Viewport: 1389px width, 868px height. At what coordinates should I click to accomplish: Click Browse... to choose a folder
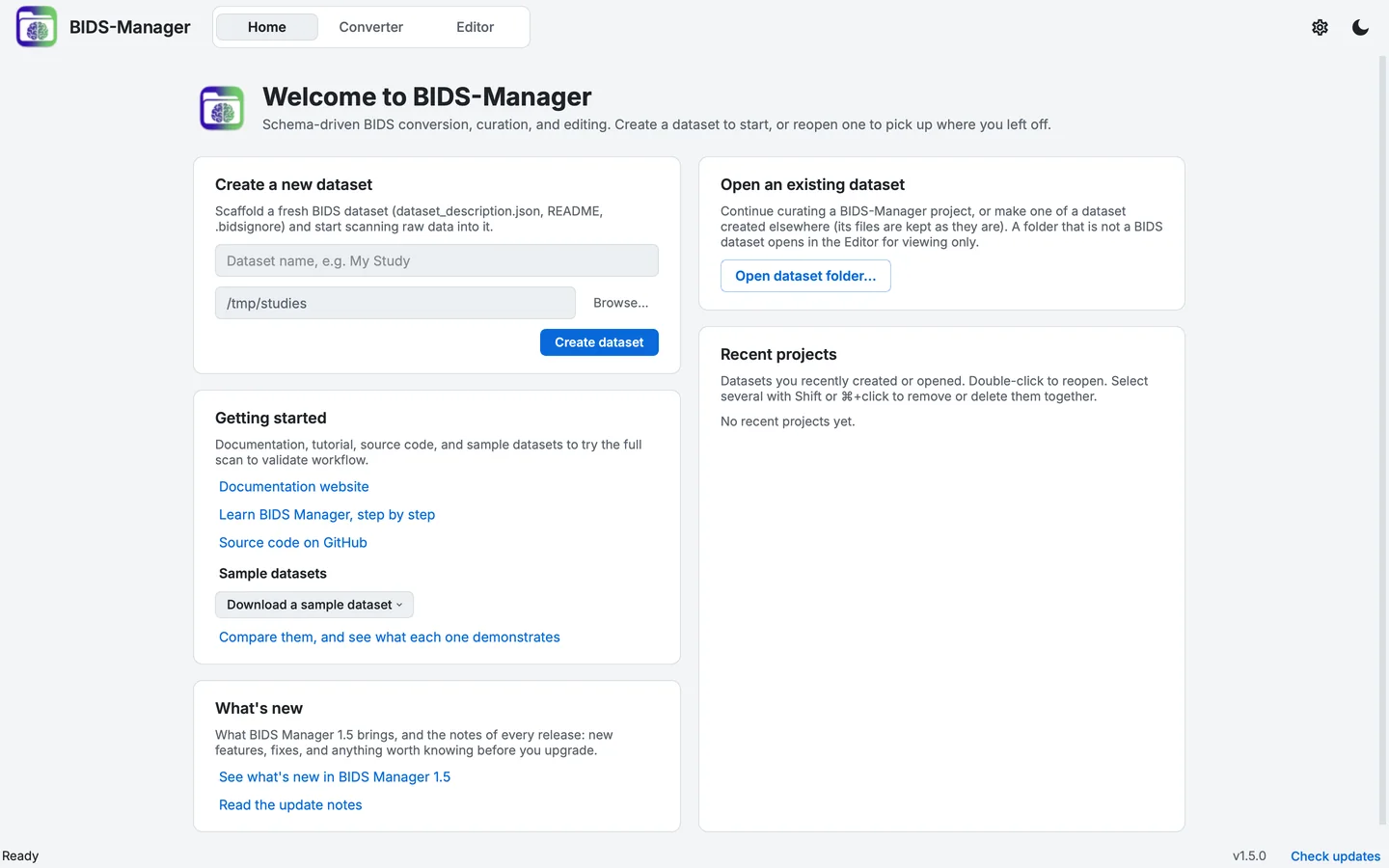pos(621,303)
